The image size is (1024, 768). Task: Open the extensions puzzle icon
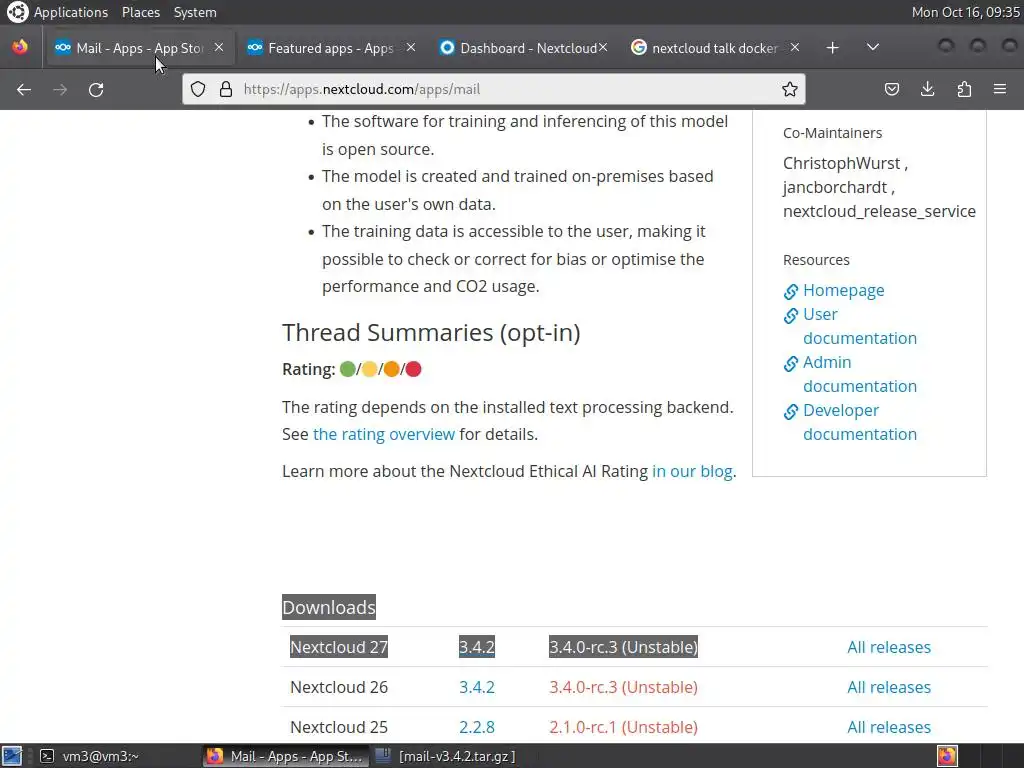[964, 89]
